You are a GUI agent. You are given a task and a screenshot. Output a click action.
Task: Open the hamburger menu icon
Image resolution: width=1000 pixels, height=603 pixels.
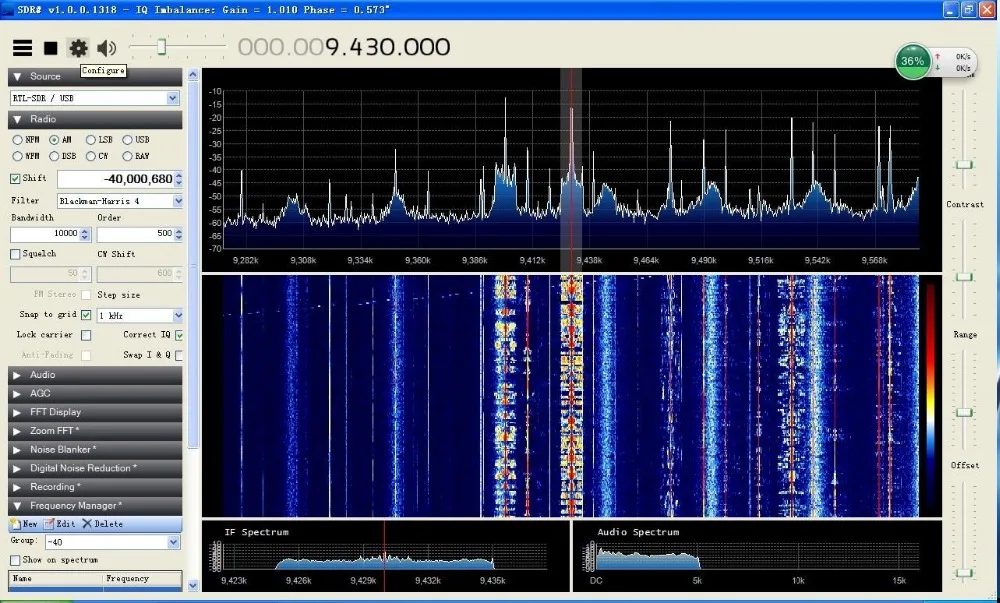[22, 47]
